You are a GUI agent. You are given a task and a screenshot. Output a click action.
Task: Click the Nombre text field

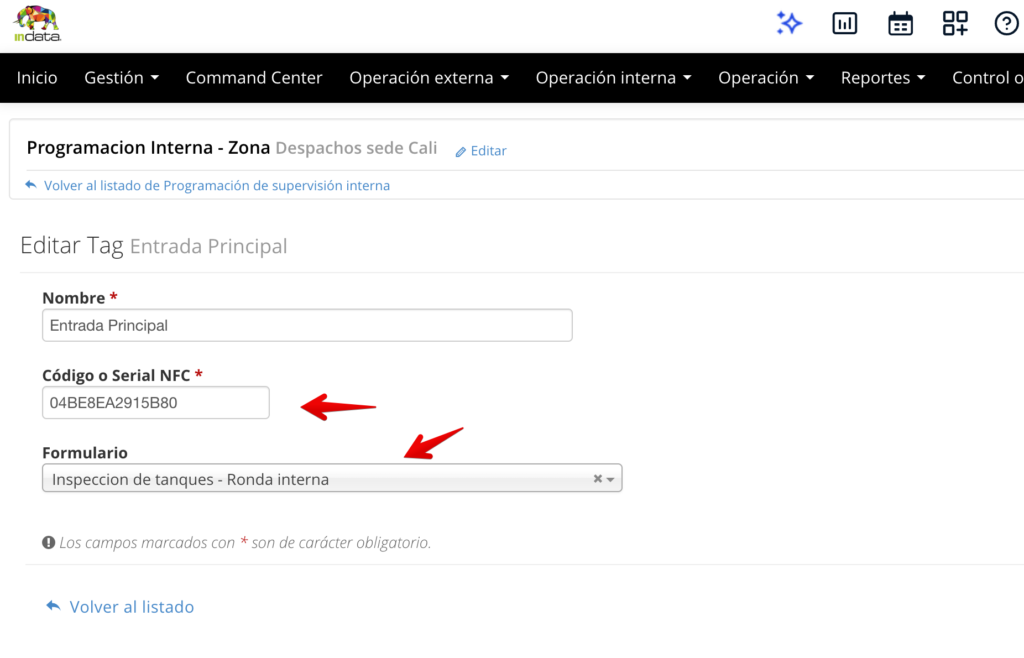(x=307, y=325)
